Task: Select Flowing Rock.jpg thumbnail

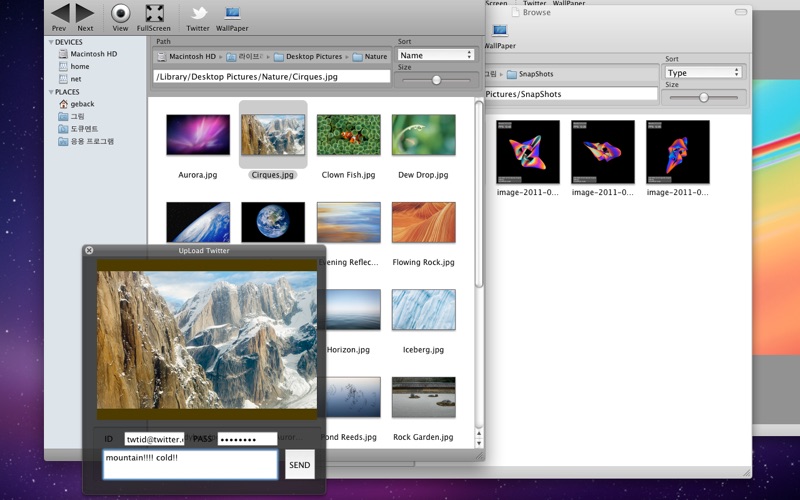Action: click(x=423, y=222)
